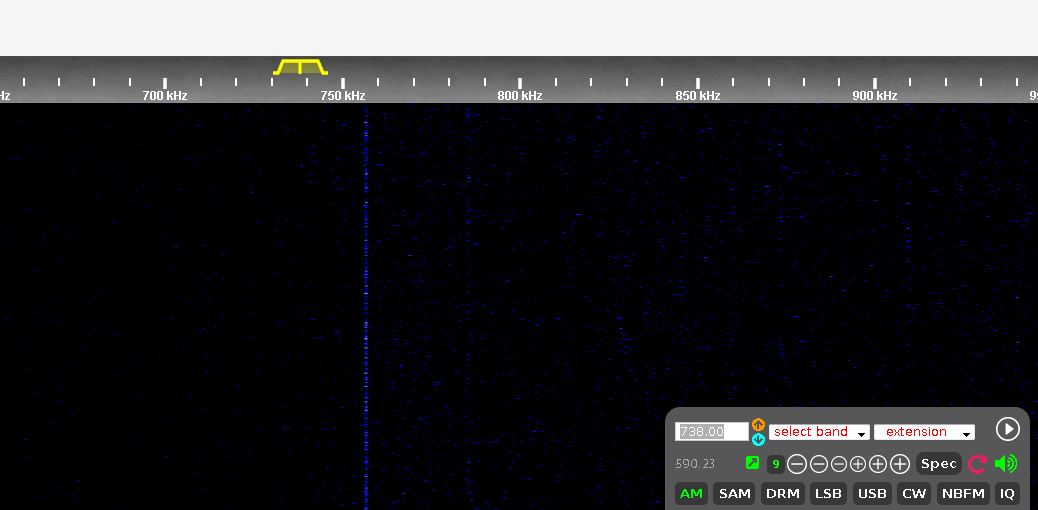Choose USB mode
Image resolution: width=1038 pixels, height=510 pixels.
(872, 493)
